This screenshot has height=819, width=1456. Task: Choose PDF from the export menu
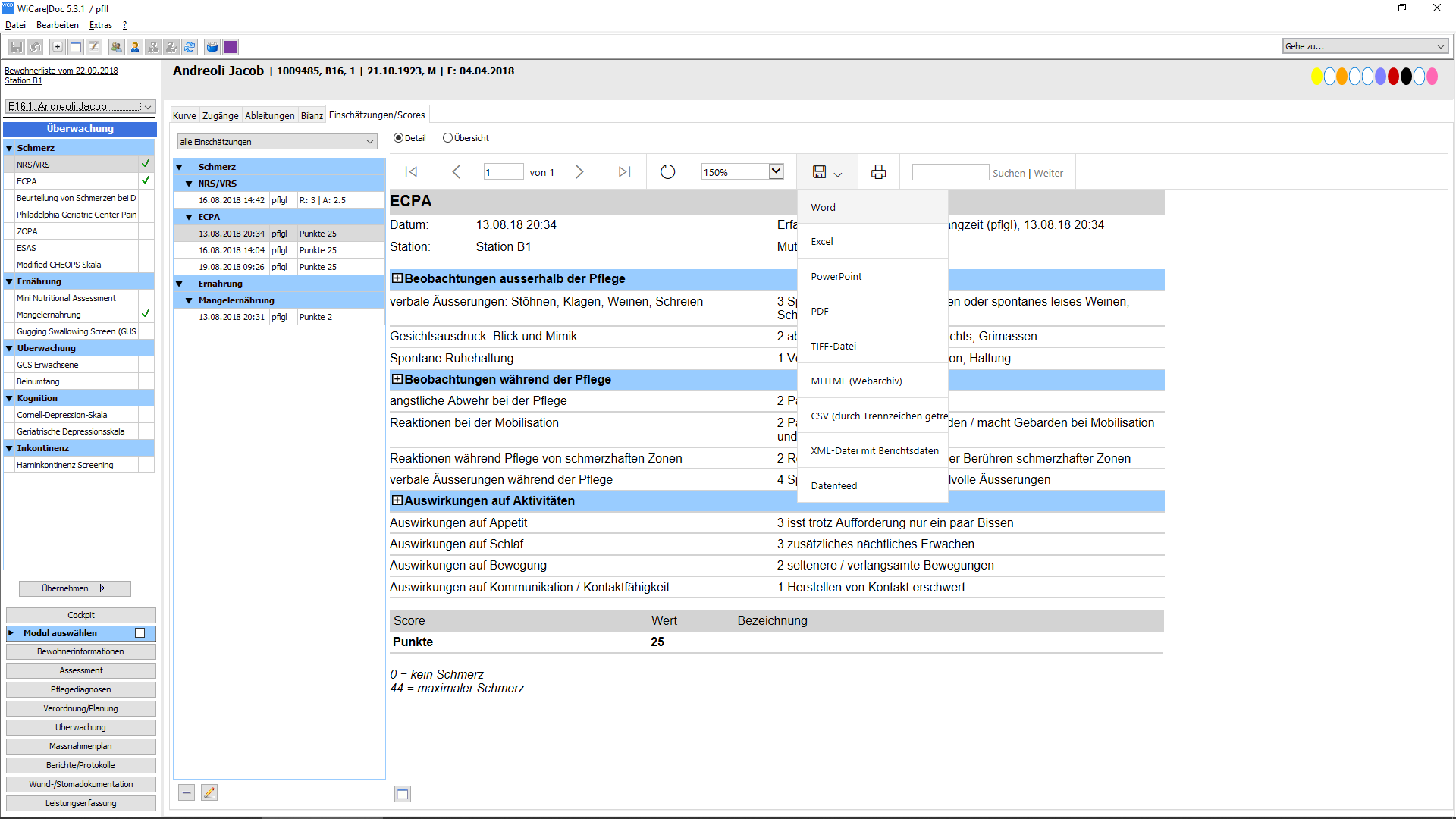pyautogui.click(x=820, y=312)
